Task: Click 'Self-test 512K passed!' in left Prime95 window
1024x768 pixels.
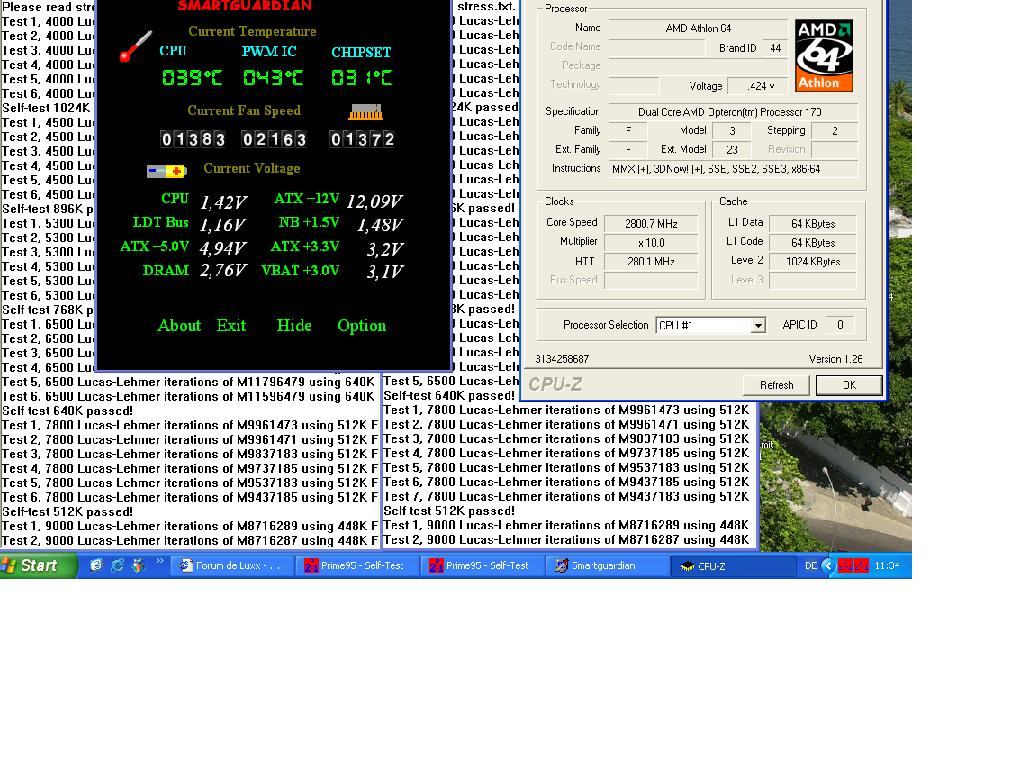Action: (67, 512)
